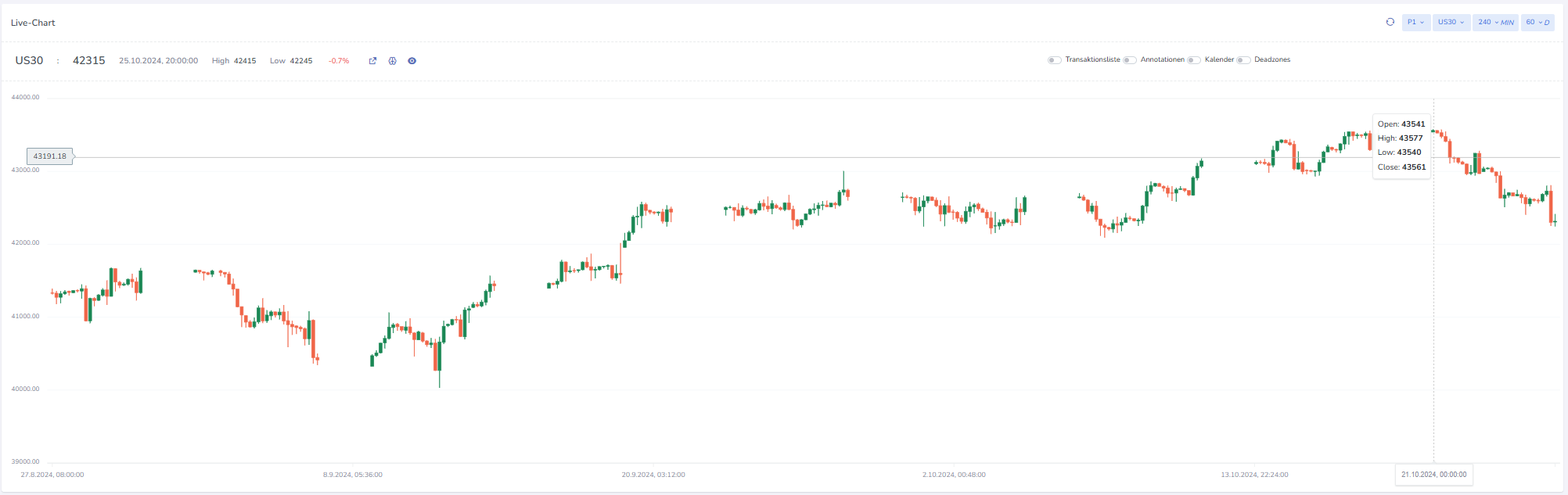Click the Open: 43541 tooltip value

[1401, 124]
